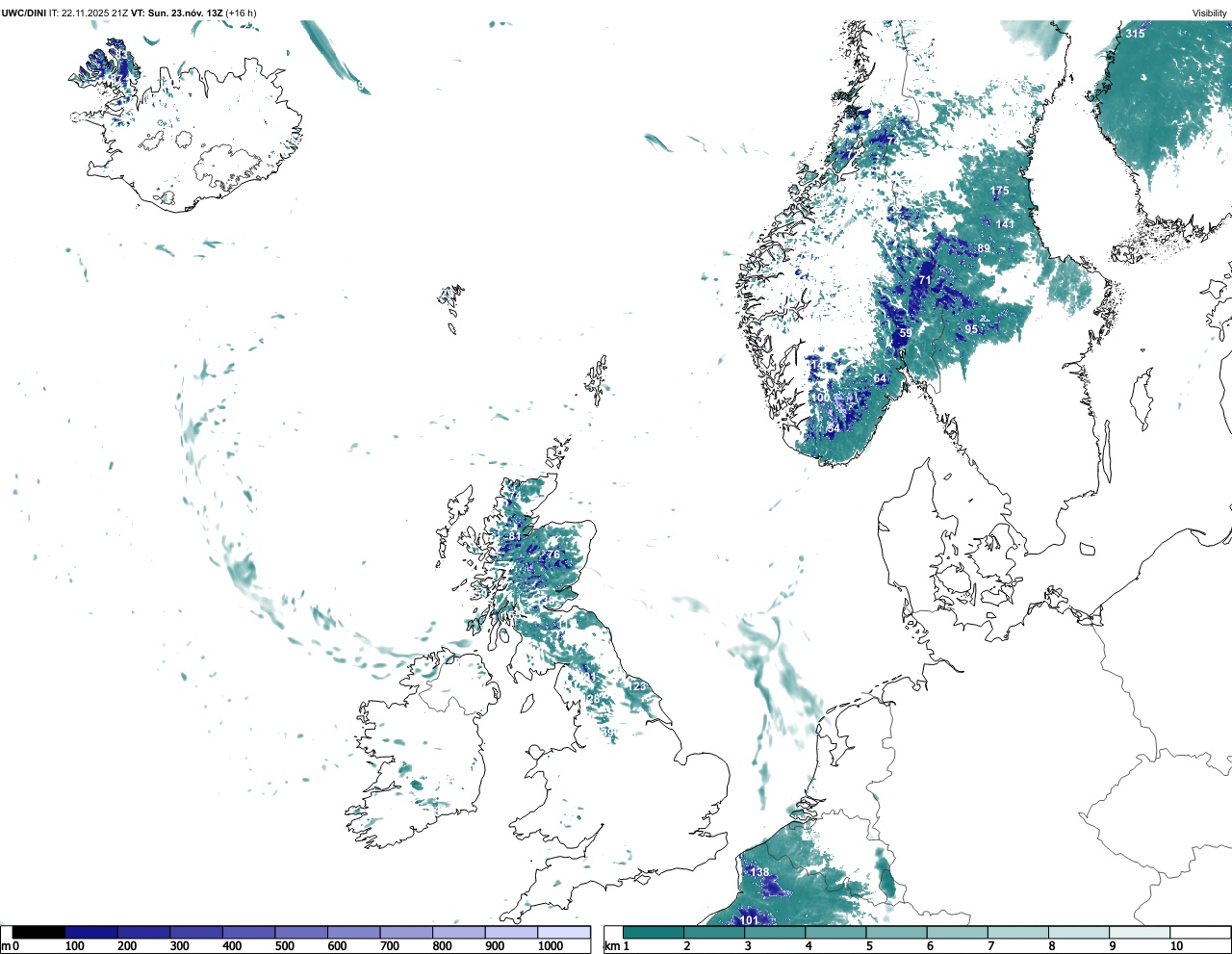
Task: Click the 'UWC/DINI' model name text
Action: pos(24,13)
